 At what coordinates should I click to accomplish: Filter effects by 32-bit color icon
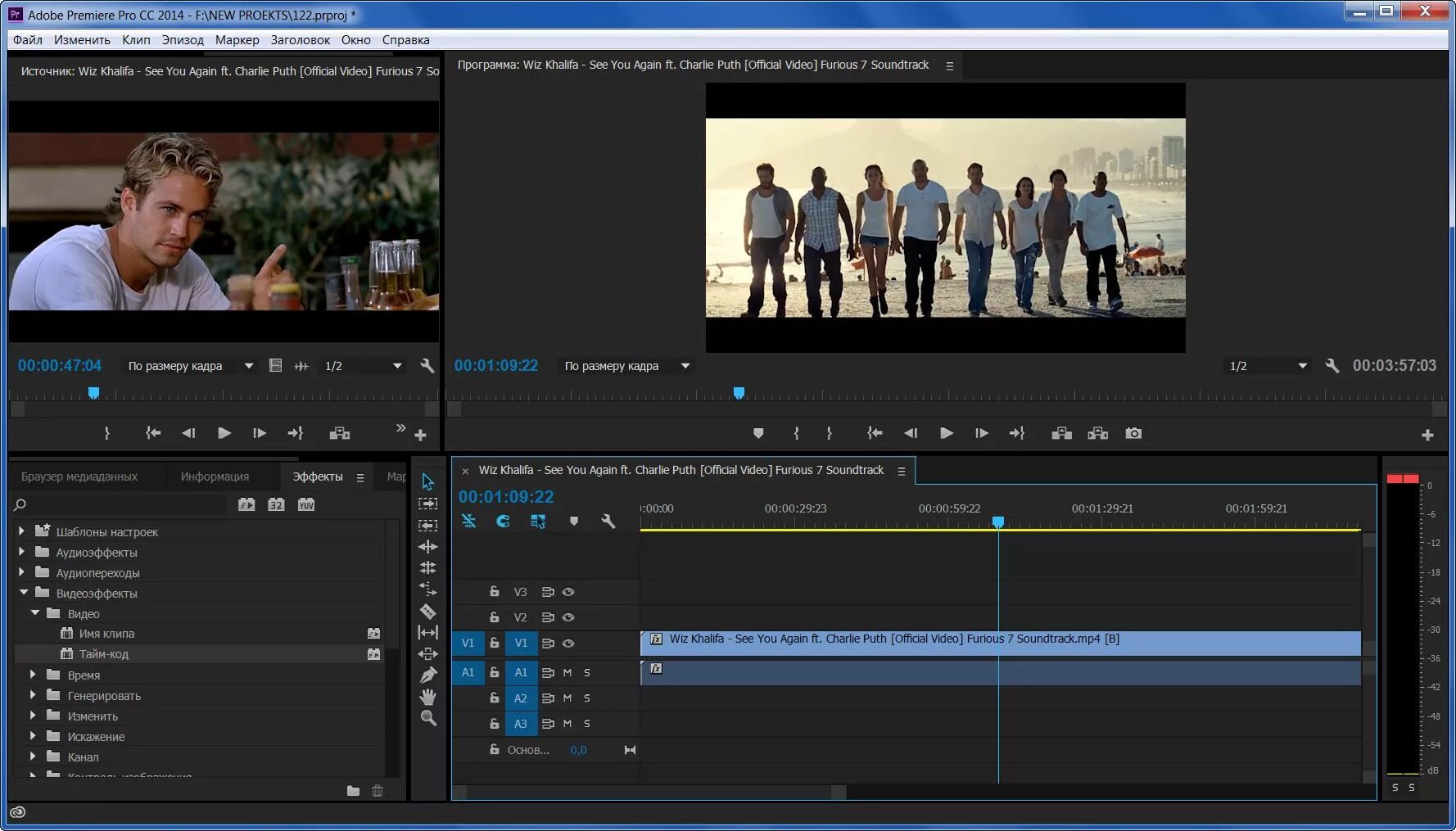pos(276,504)
